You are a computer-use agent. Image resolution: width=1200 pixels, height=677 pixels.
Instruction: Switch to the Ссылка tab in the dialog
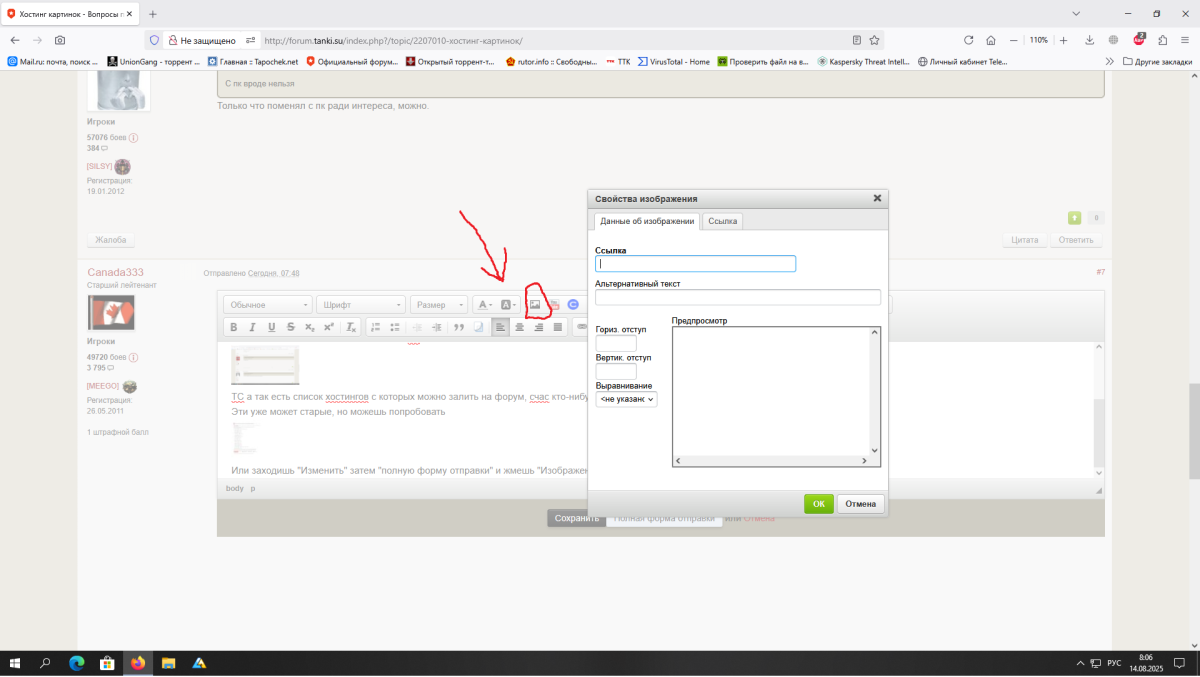[x=722, y=221]
